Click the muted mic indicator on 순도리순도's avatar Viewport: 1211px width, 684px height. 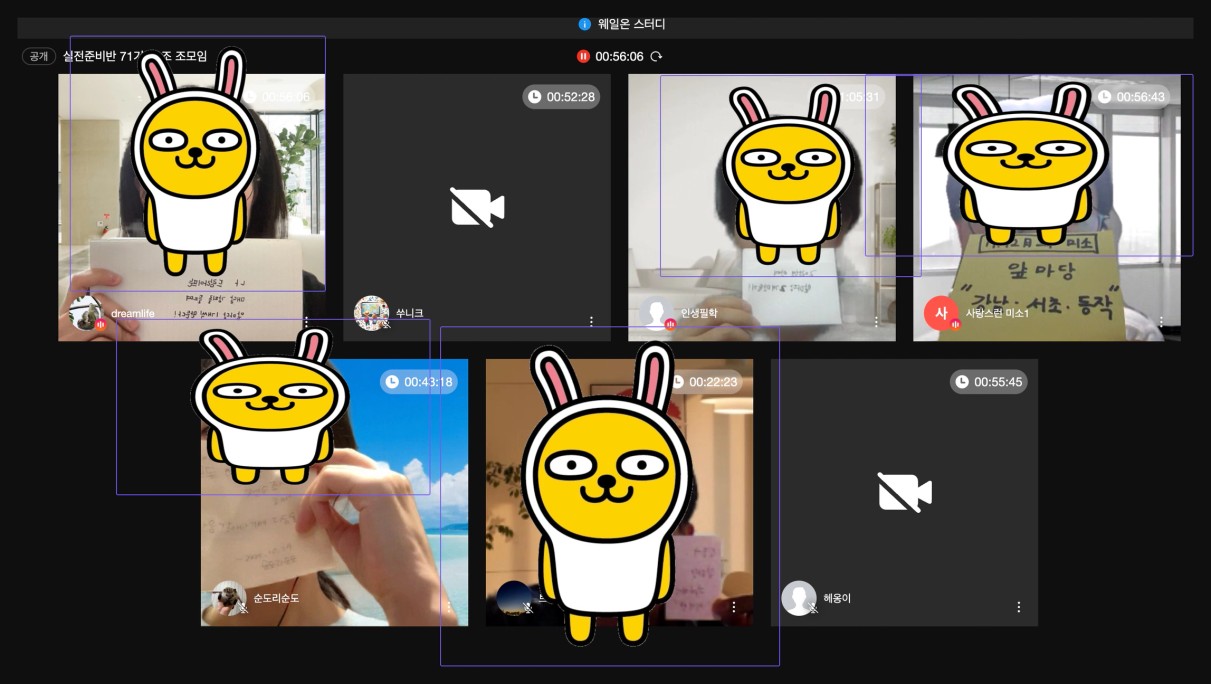pyautogui.click(x=243, y=609)
